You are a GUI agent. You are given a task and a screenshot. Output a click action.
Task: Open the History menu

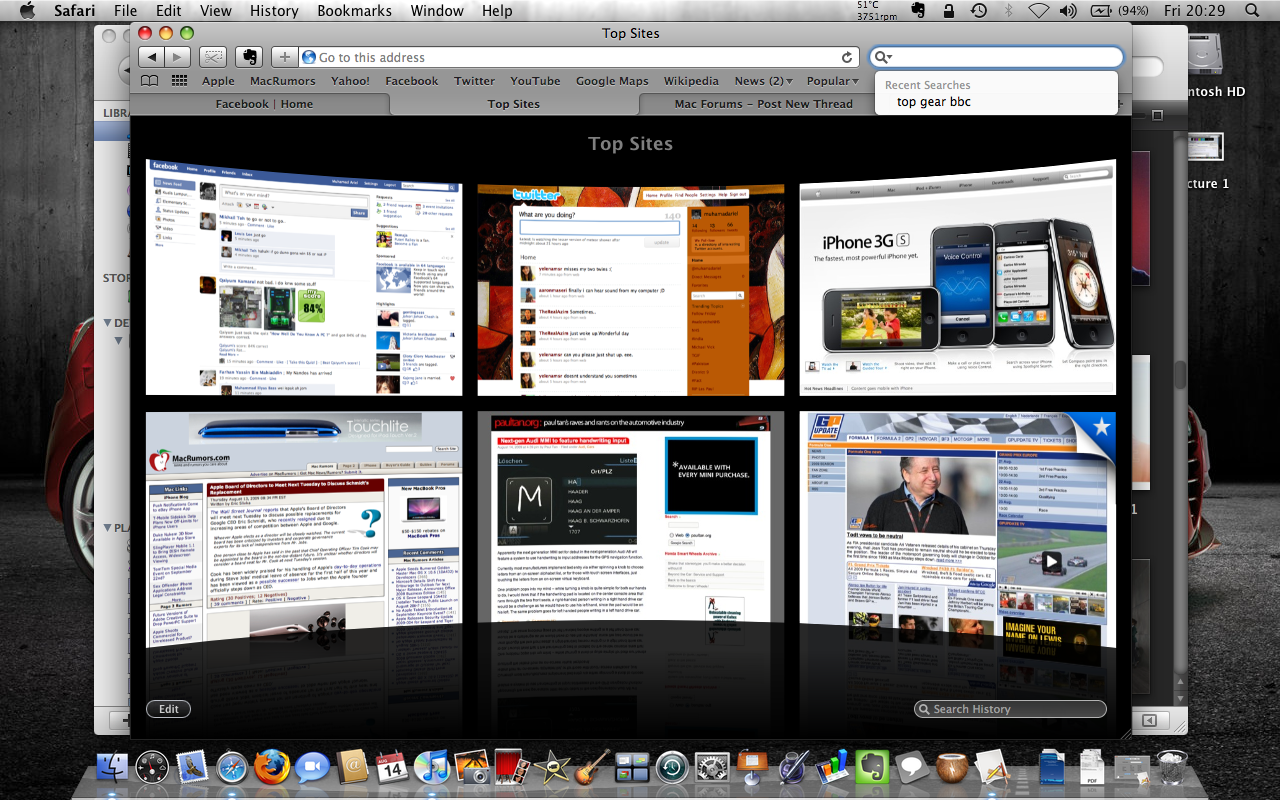[274, 11]
